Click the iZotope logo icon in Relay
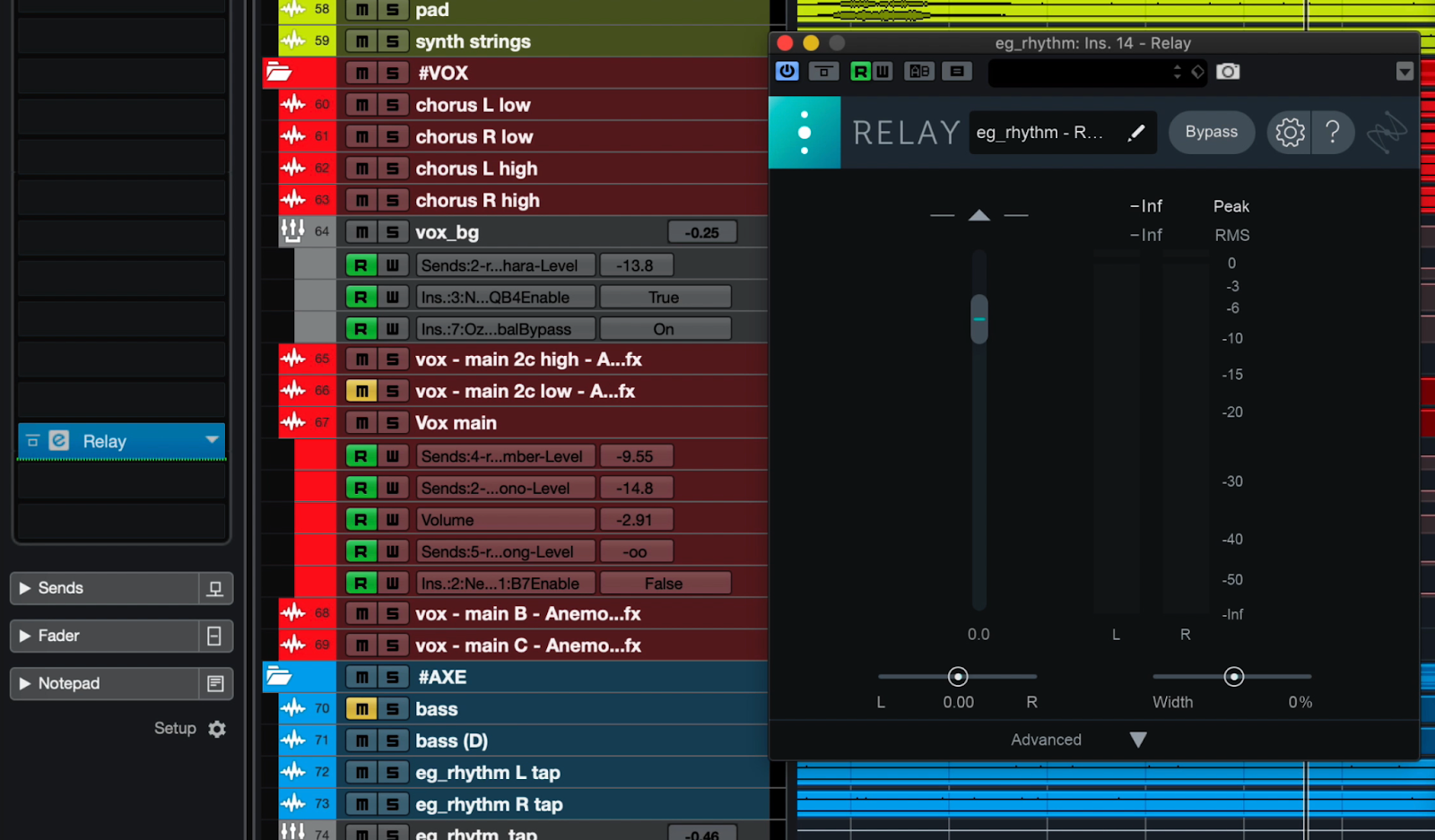 1387,133
